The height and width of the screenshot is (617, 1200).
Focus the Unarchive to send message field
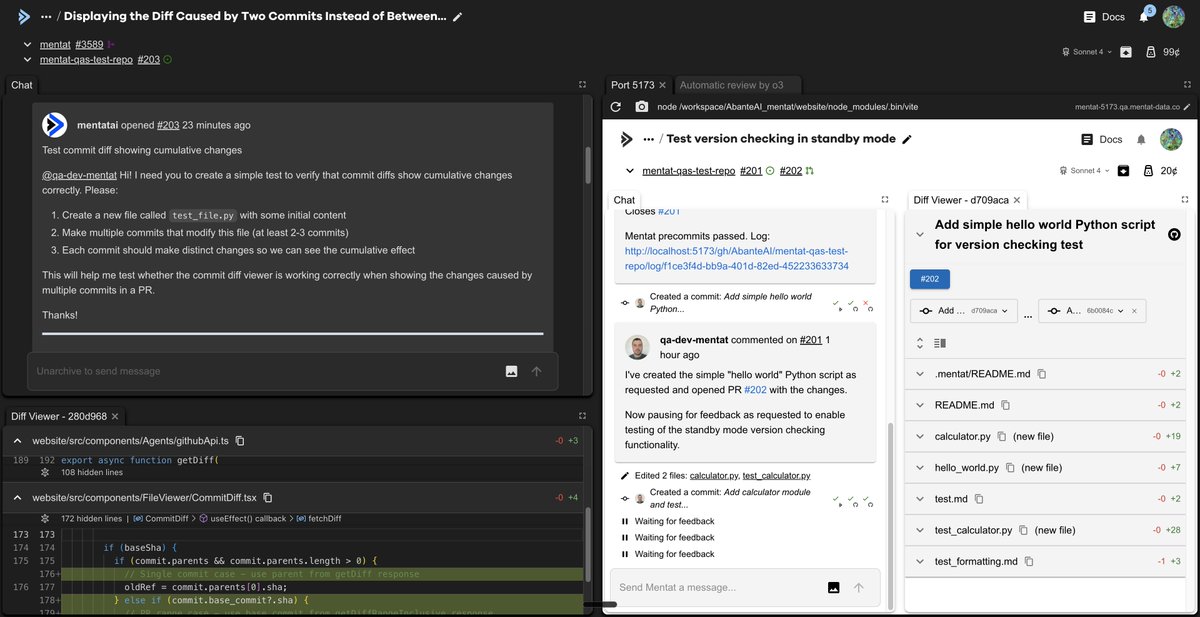[265, 371]
